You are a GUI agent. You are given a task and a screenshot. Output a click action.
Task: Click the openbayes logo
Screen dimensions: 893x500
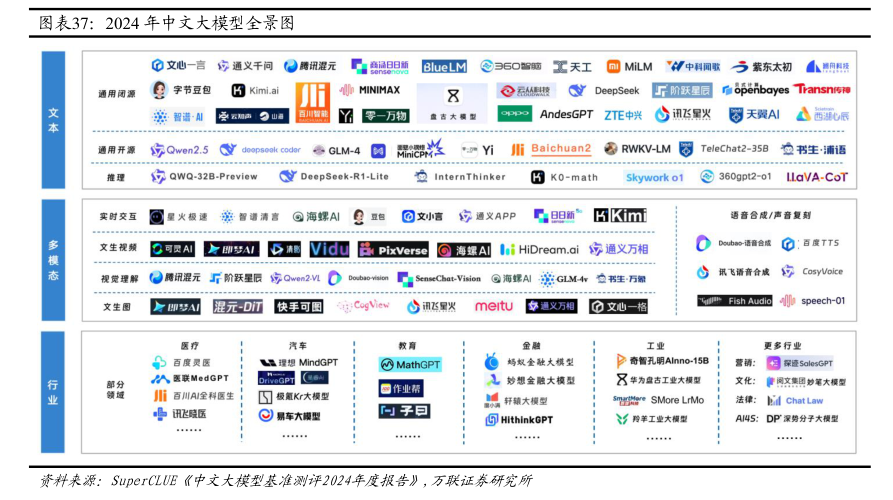pyautogui.click(x=755, y=89)
